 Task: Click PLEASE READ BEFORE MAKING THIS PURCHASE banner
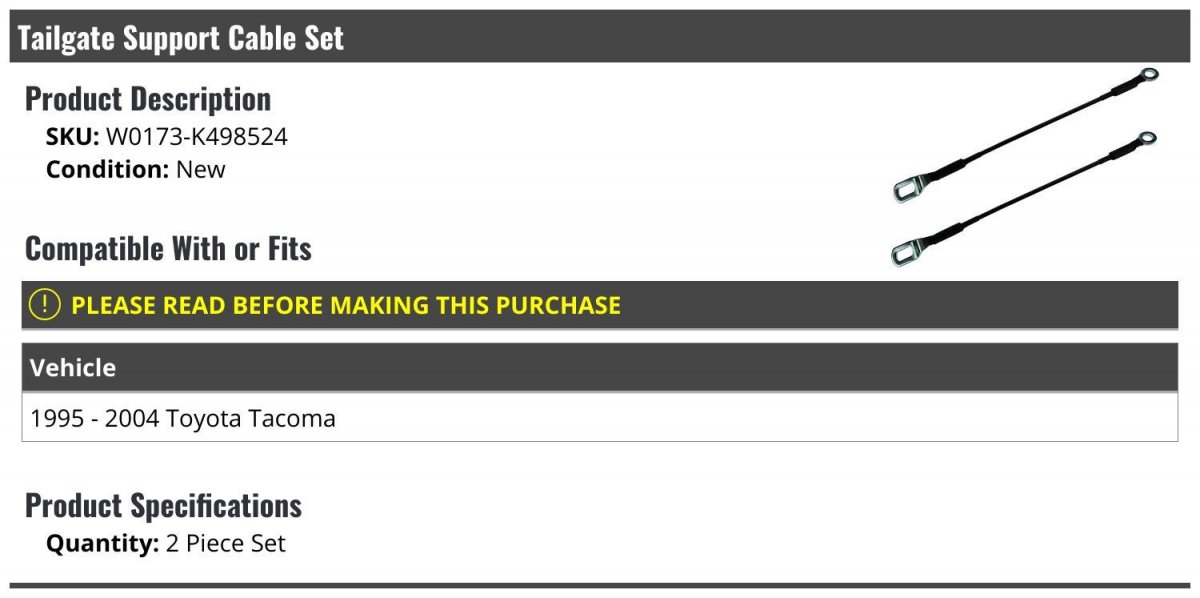[x=600, y=305]
